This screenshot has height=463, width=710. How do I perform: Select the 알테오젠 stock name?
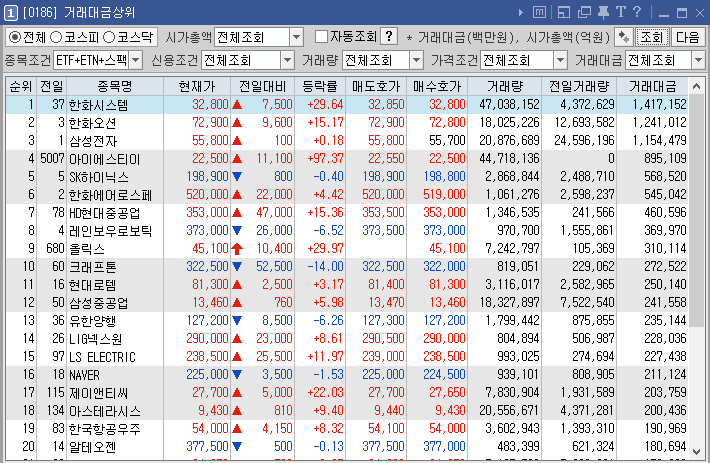(92, 447)
